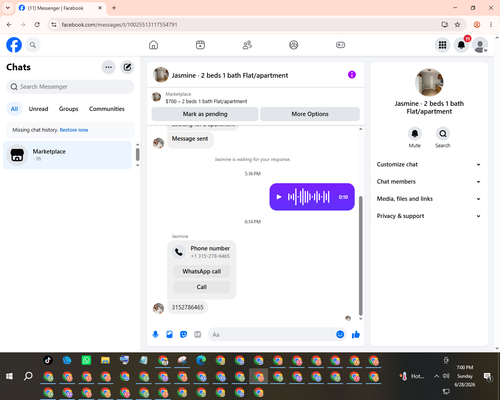The image size is (500, 400).
Task: Go to the Home feed icon
Action: pyautogui.click(x=153, y=45)
